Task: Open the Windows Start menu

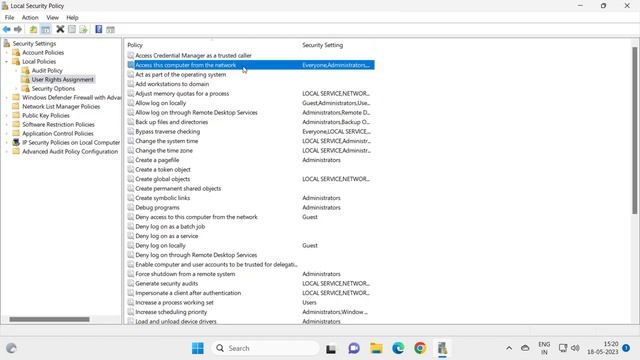Action: pos(198,348)
